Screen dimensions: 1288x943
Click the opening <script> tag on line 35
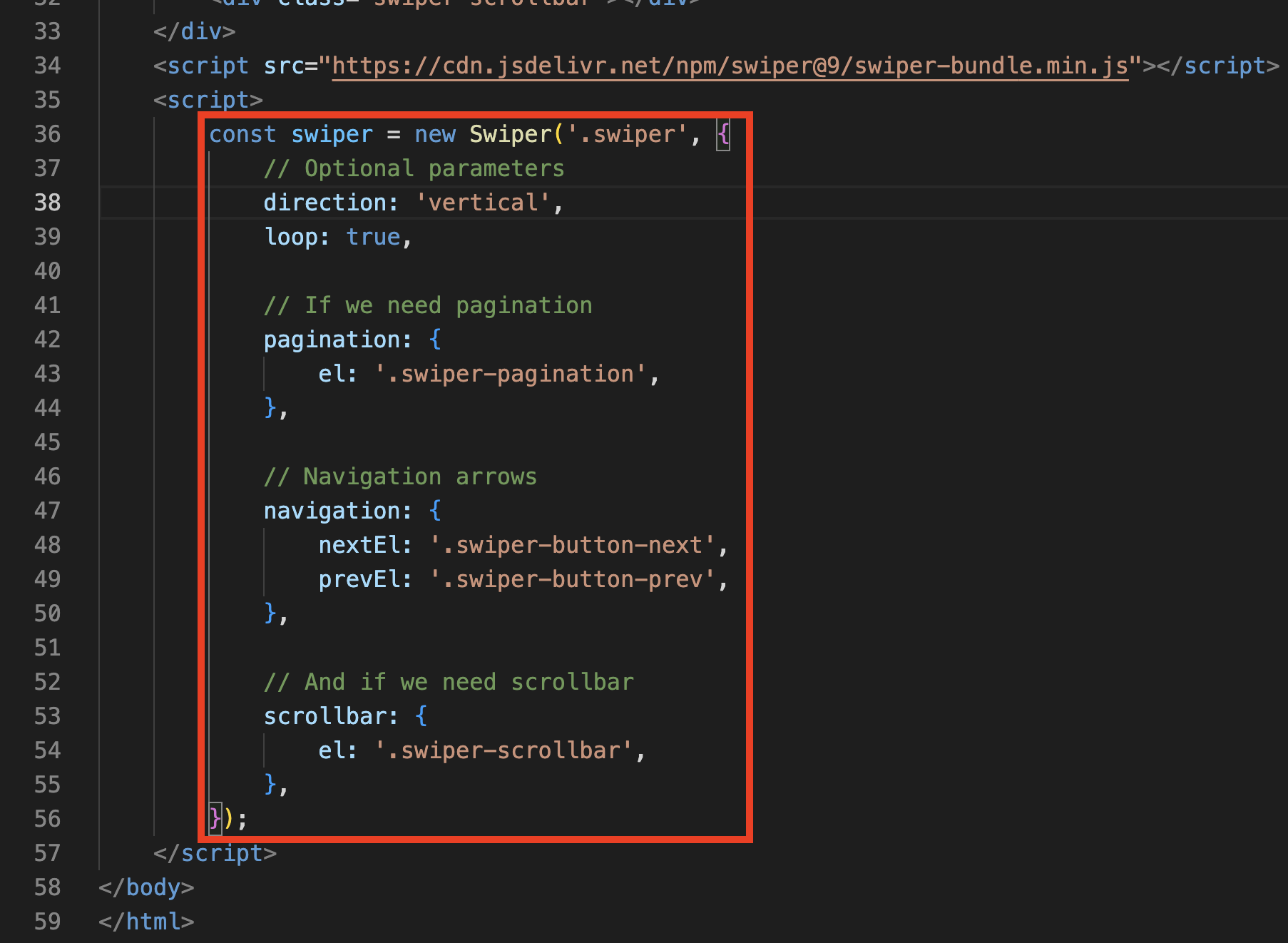click(208, 100)
